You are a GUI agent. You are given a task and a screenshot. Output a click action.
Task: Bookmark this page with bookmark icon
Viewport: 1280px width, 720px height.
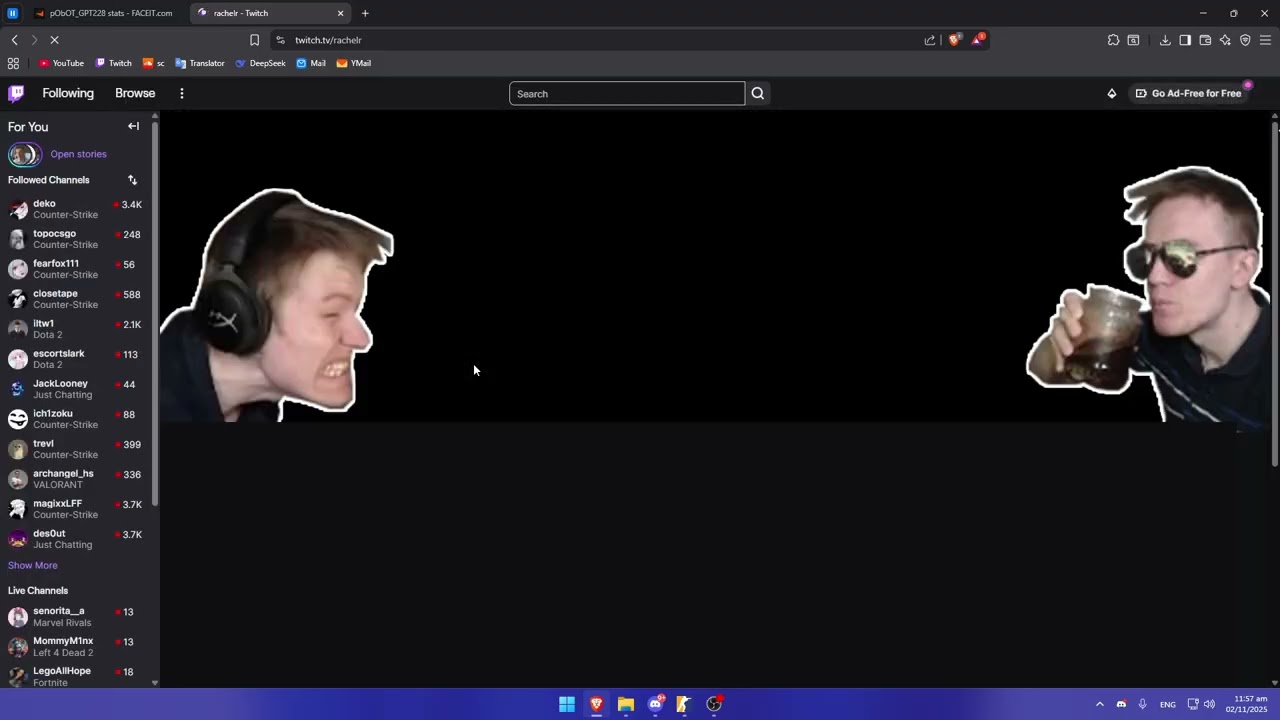tap(254, 40)
